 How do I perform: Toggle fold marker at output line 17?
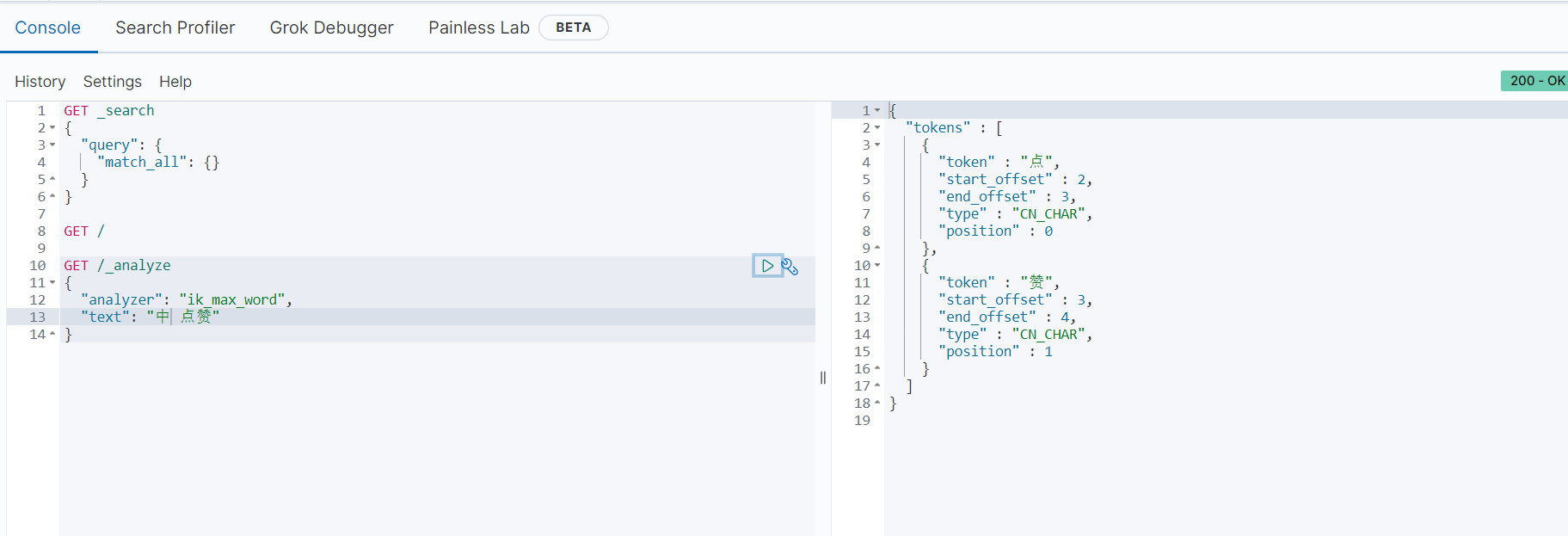(877, 385)
